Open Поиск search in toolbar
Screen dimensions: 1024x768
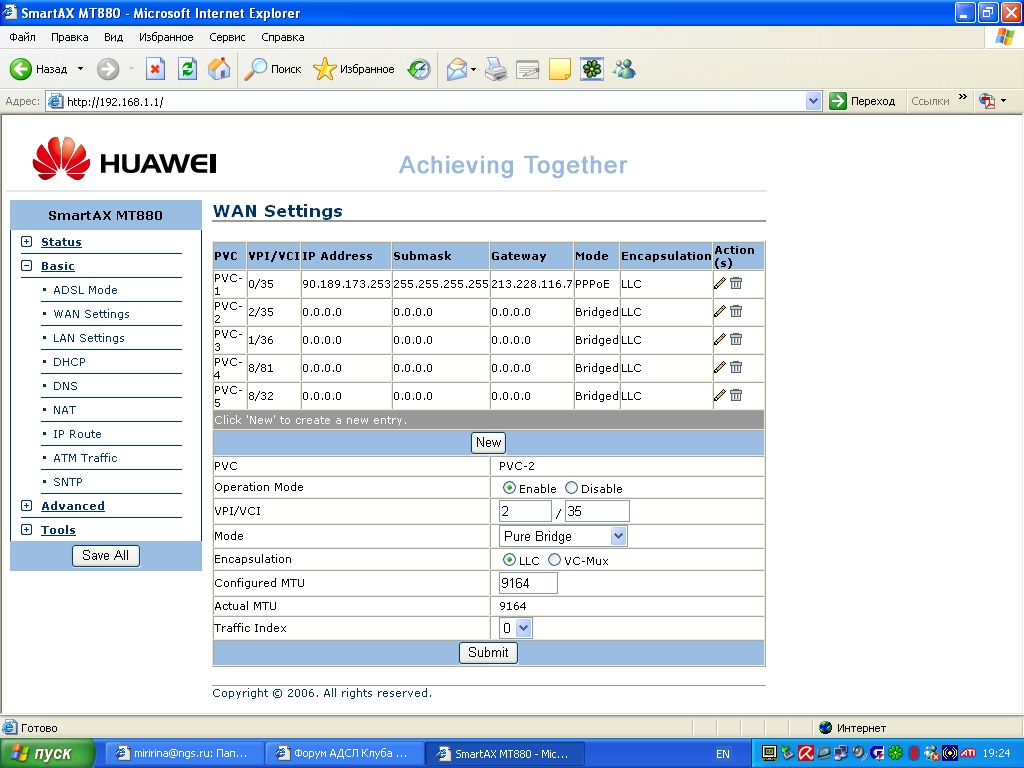[x=272, y=69]
